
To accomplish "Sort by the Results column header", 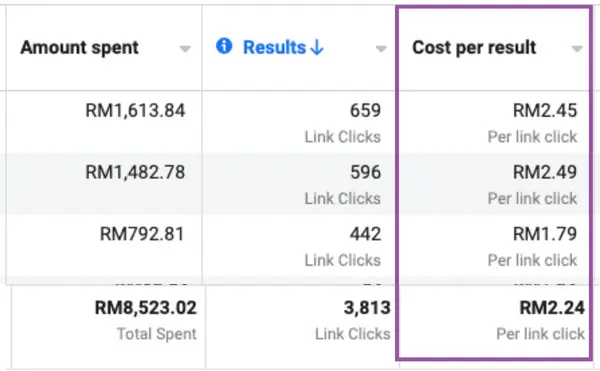I will [x=274, y=47].
